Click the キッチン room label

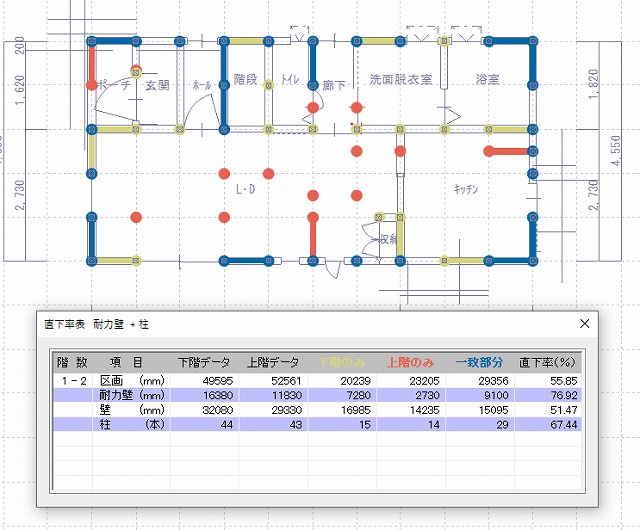coord(466,189)
